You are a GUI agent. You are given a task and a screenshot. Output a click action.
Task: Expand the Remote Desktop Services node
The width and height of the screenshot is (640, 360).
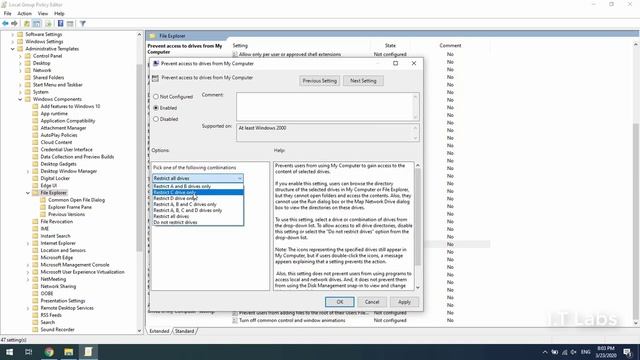pyautogui.click(x=28, y=308)
